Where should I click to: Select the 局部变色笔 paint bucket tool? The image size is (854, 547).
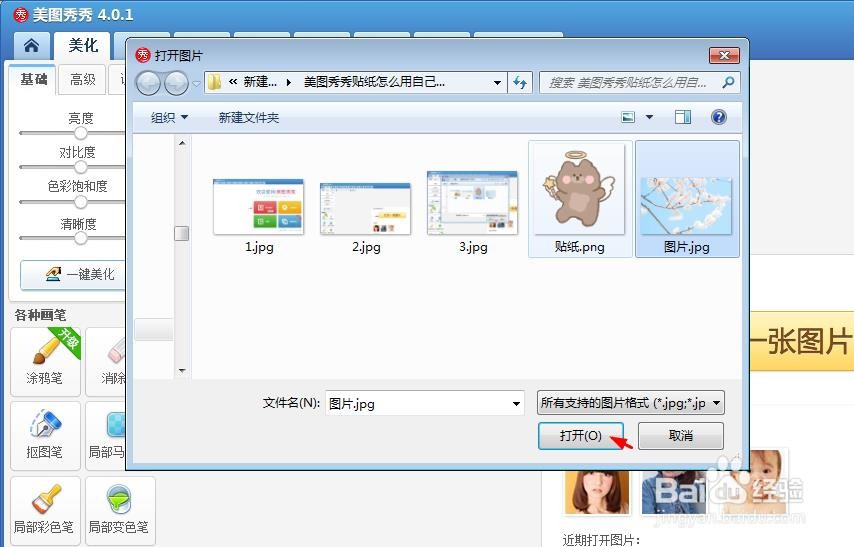pos(120,510)
